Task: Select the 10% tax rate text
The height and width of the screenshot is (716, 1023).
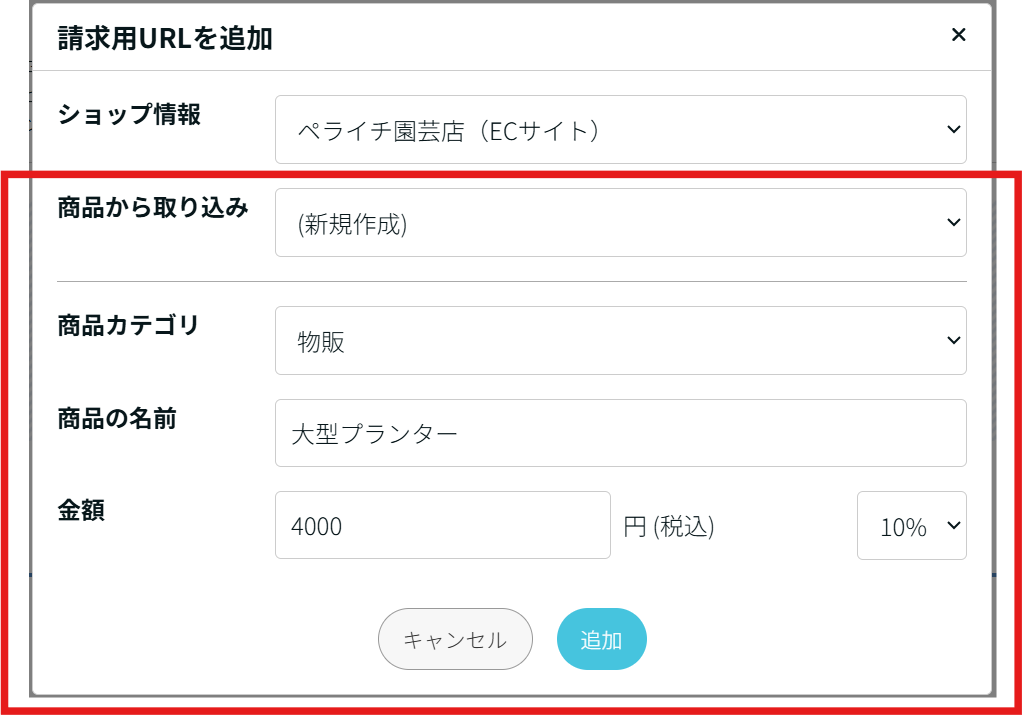Action: click(902, 527)
